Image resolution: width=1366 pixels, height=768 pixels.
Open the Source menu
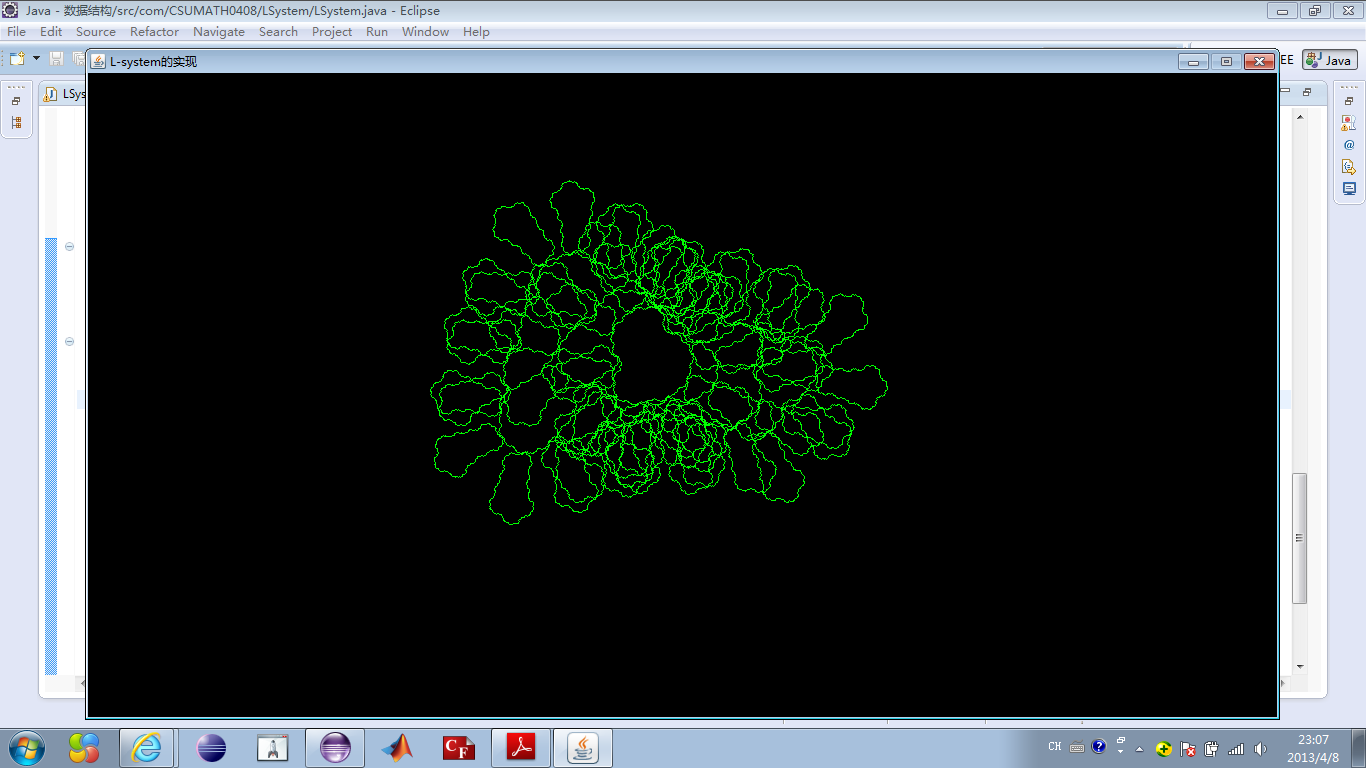click(96, 32)
